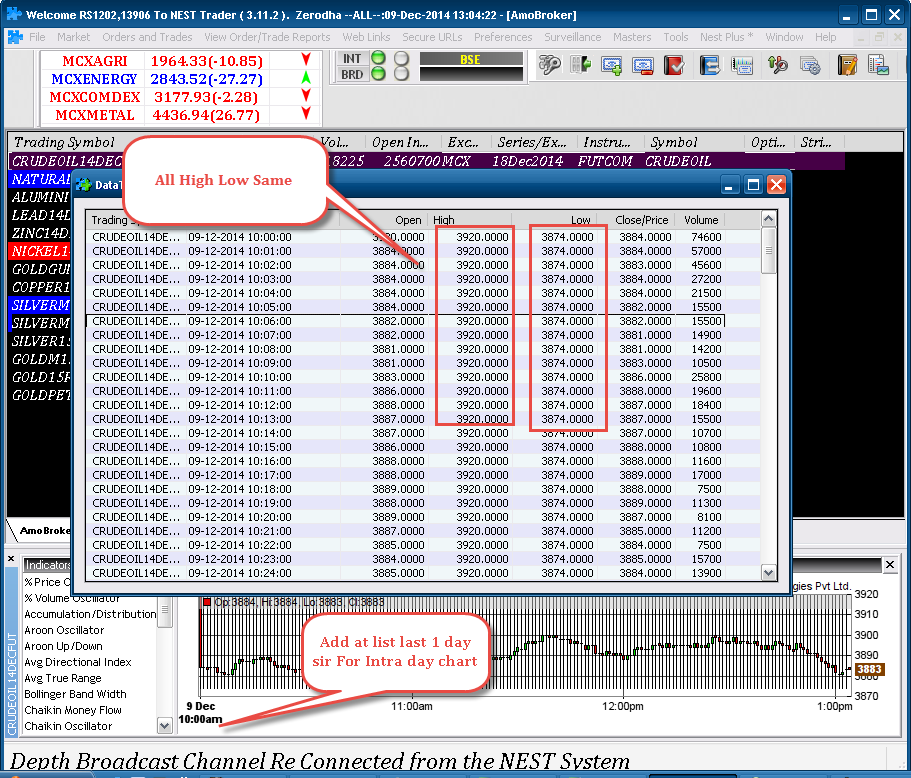
Task: Click the document with picture toolbar icon
Action: [878, 65]
